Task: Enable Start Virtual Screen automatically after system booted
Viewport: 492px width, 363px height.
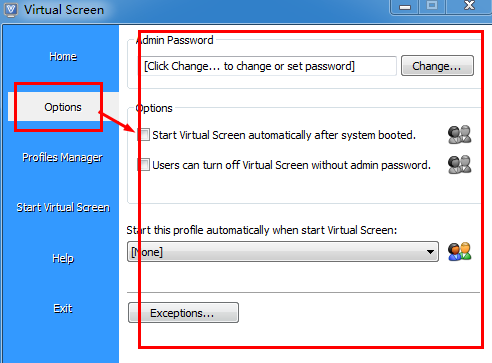Action: point(144,135)
